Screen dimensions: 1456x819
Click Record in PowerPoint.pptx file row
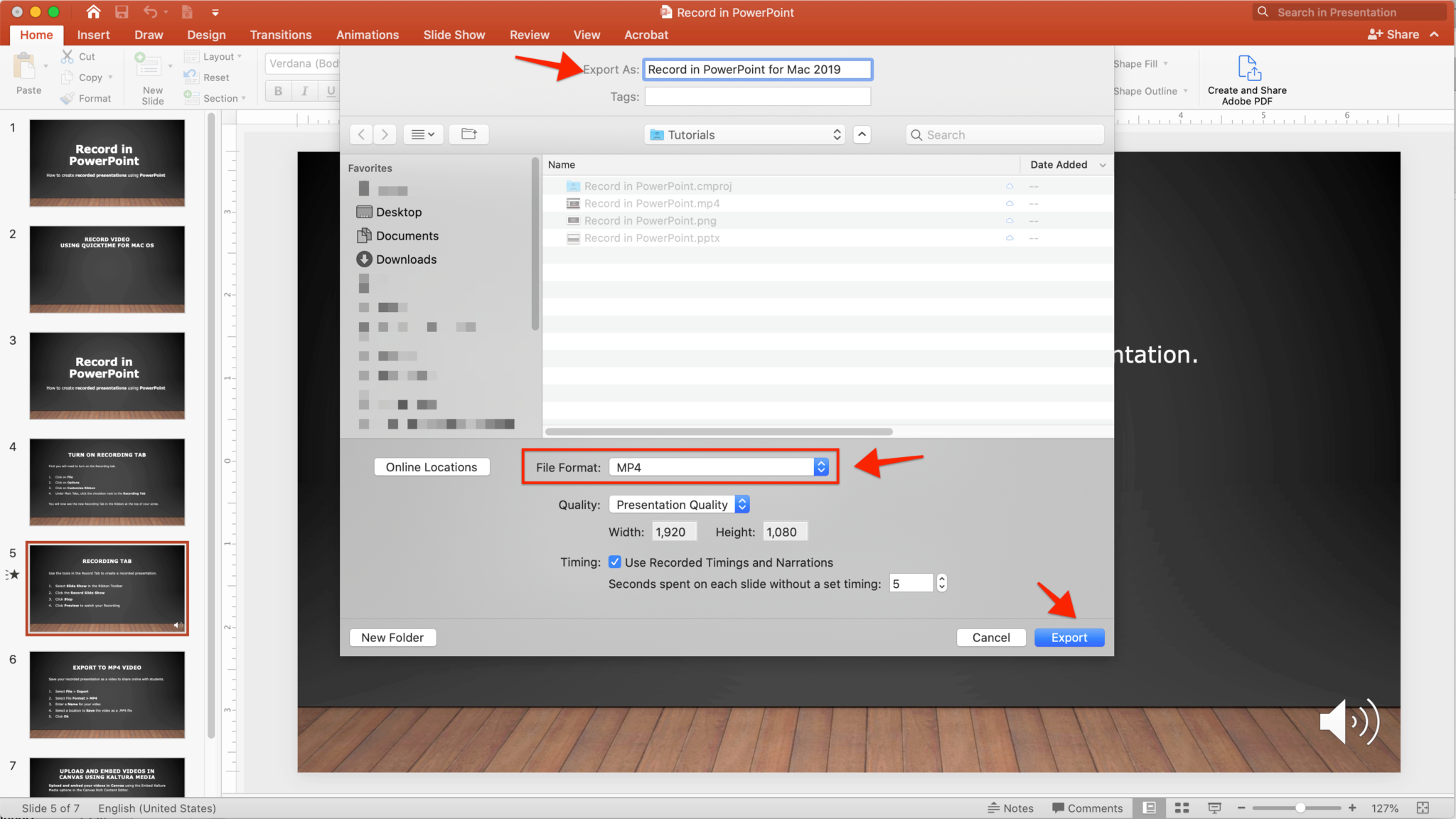click(828, 238)
